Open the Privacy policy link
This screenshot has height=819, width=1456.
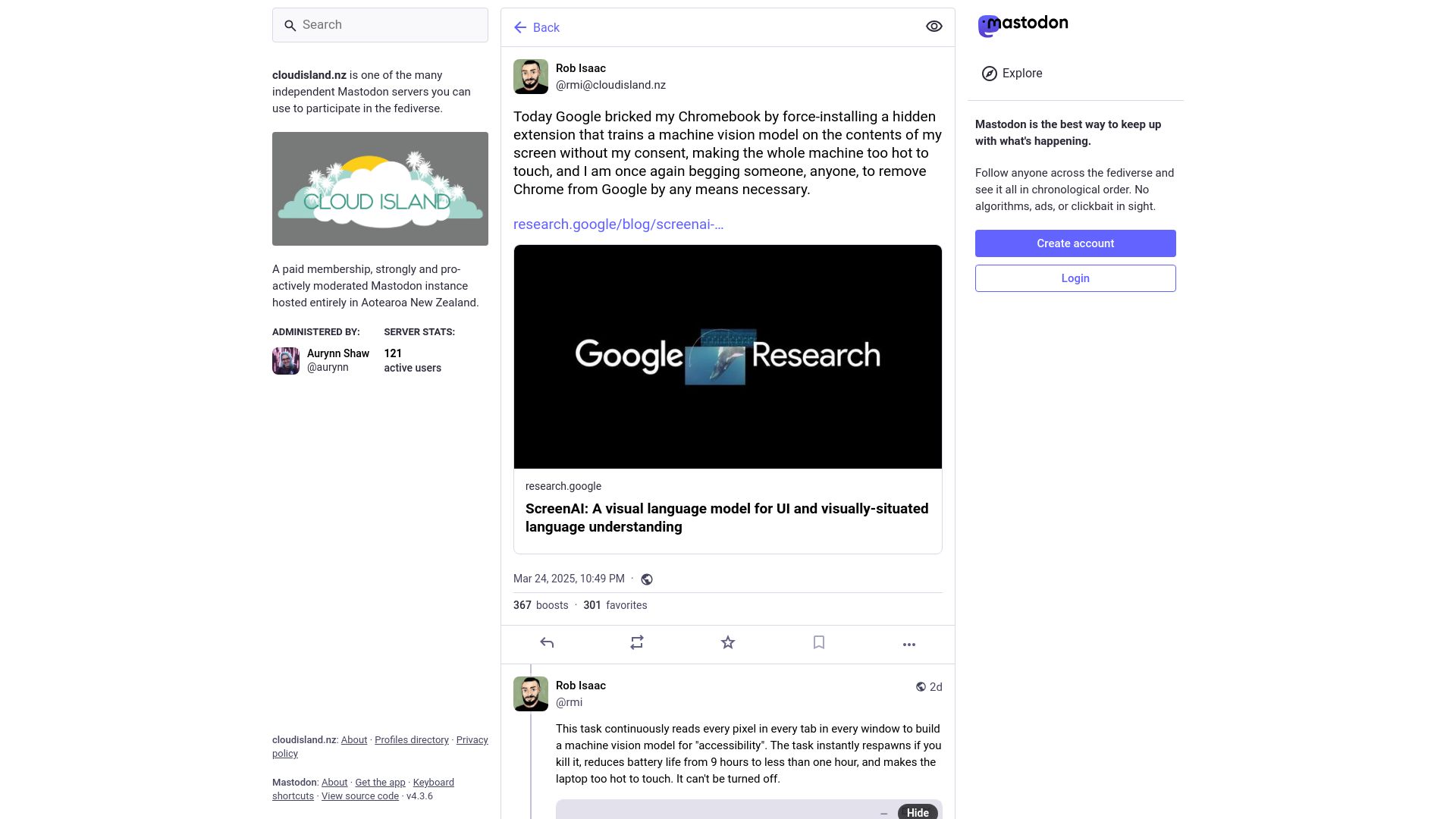472,740
